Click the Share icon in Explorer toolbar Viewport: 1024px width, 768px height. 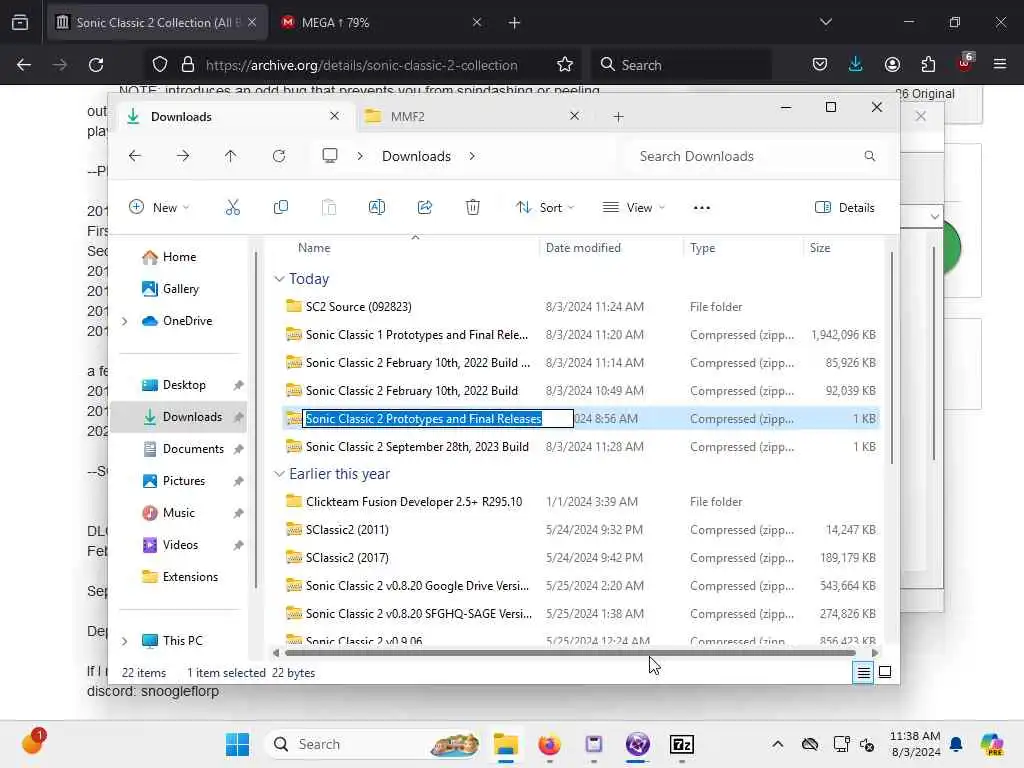(x=424, y=208)
